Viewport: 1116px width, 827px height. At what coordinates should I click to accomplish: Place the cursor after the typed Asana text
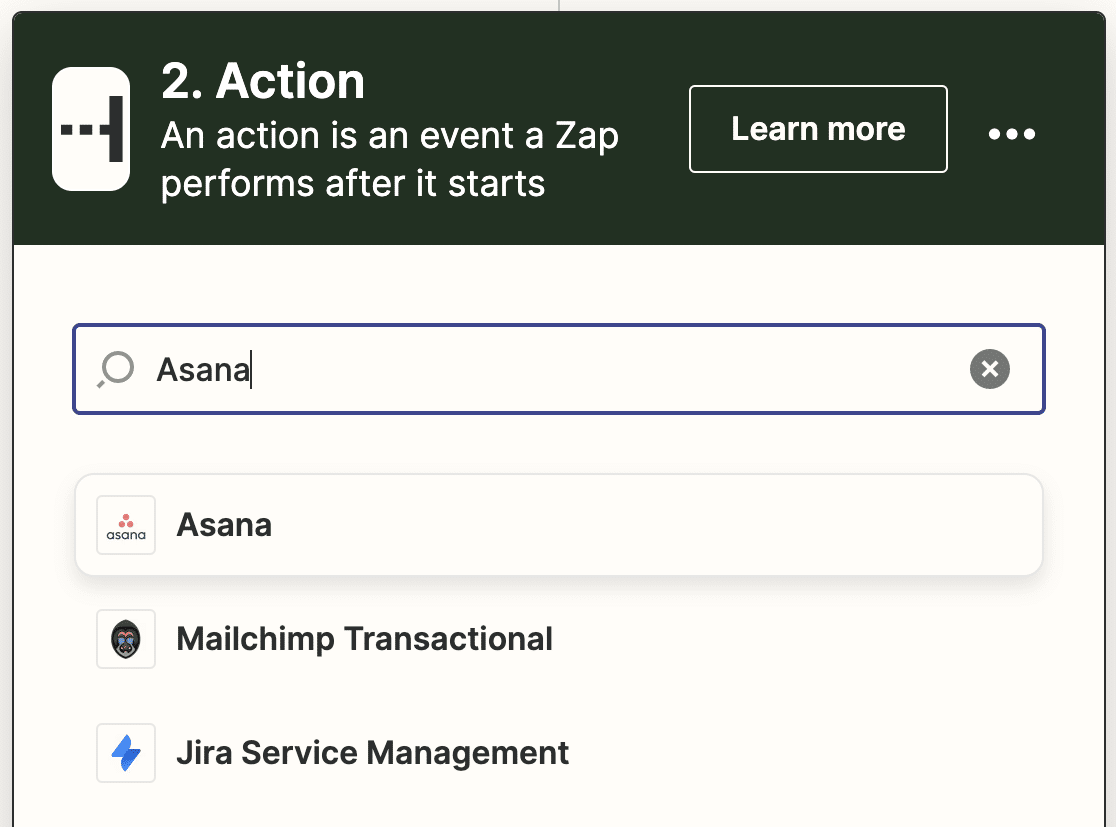tap(252, 369)
